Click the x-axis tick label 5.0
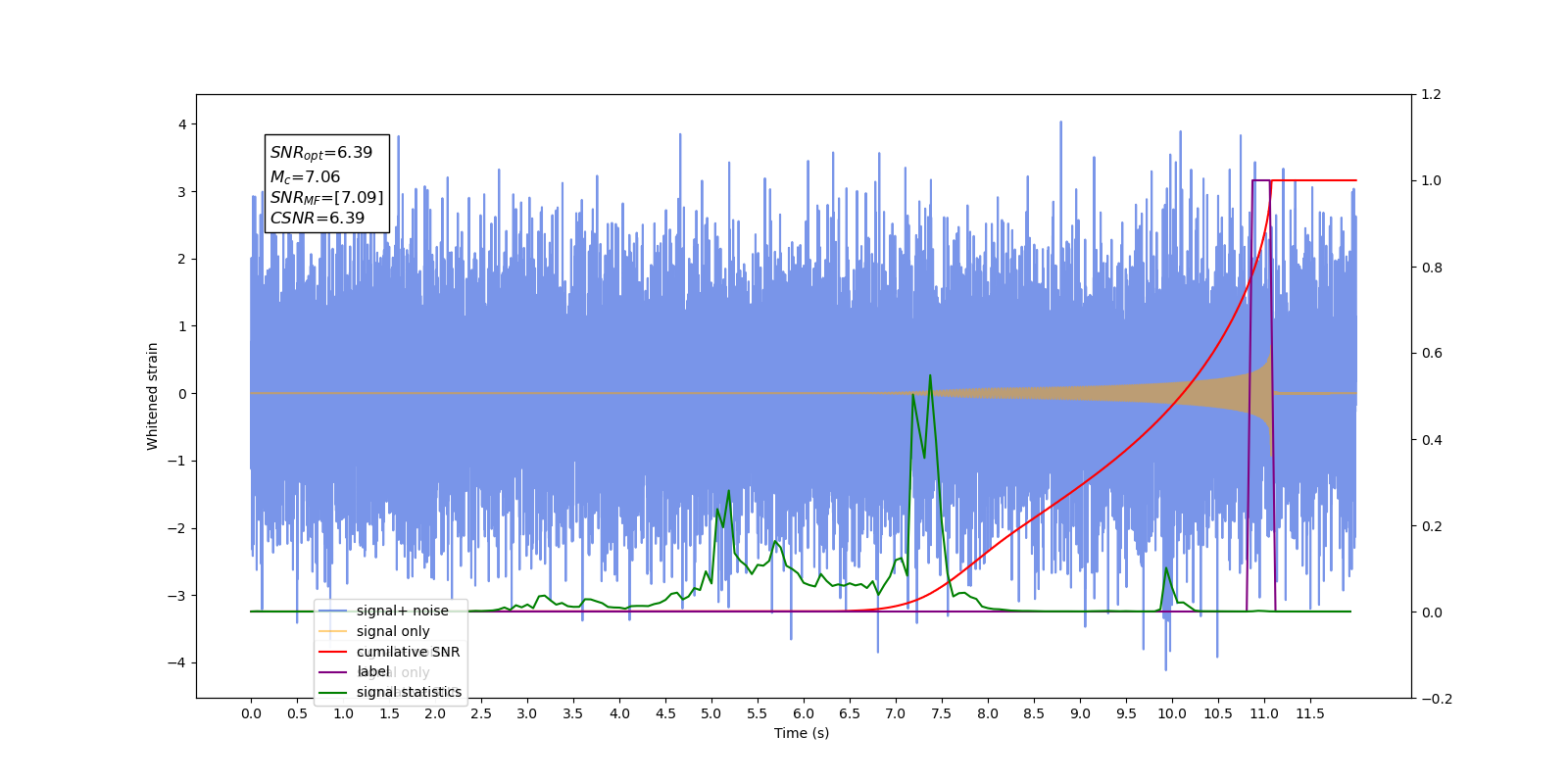Viewport: 1568px width, 784px height. pyautogui.click(x=711, y=713)
